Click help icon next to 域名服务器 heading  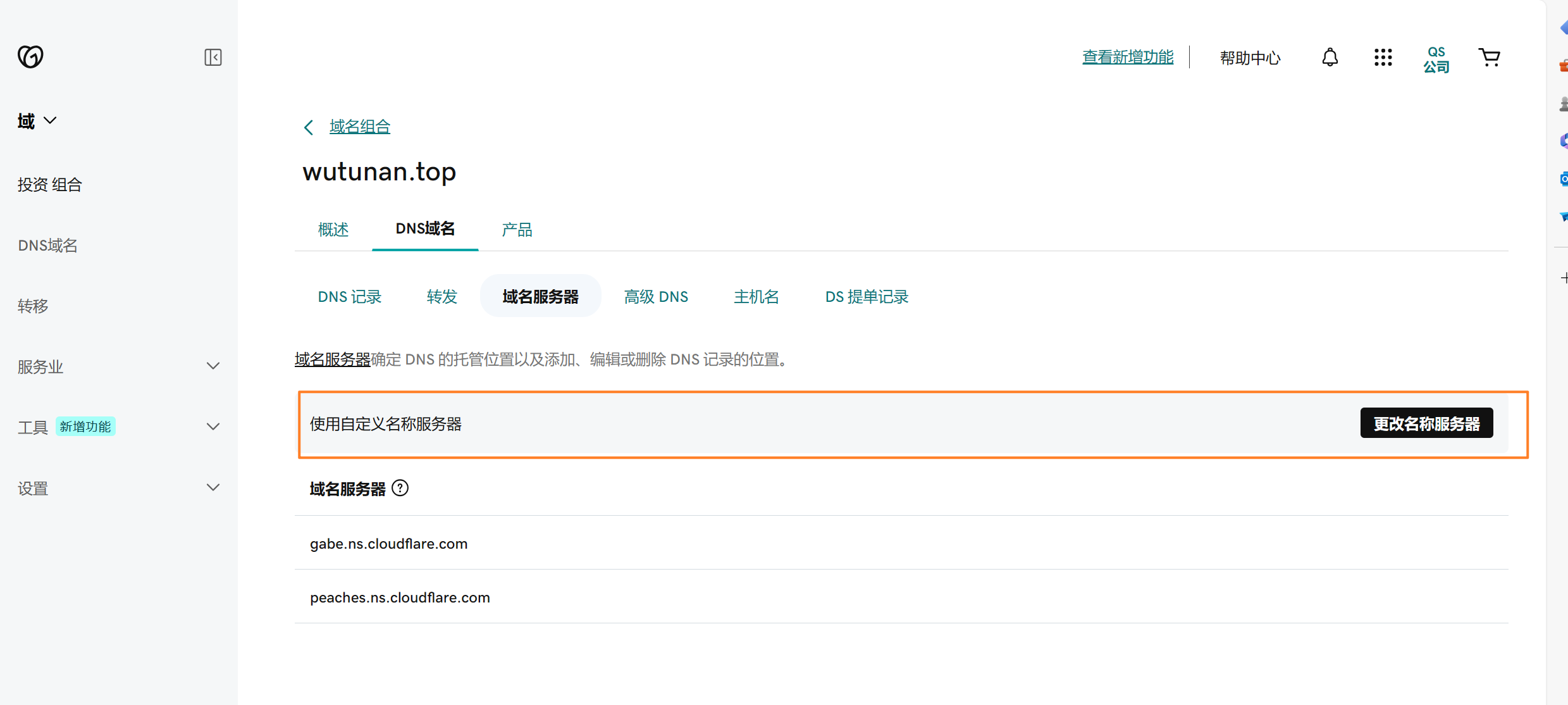(x=400, y=488)
